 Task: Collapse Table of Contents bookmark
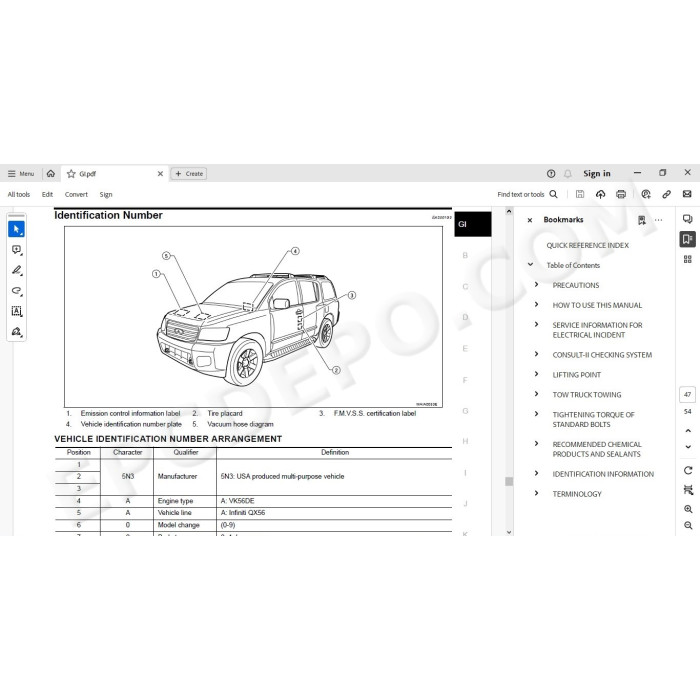[530, 265]
